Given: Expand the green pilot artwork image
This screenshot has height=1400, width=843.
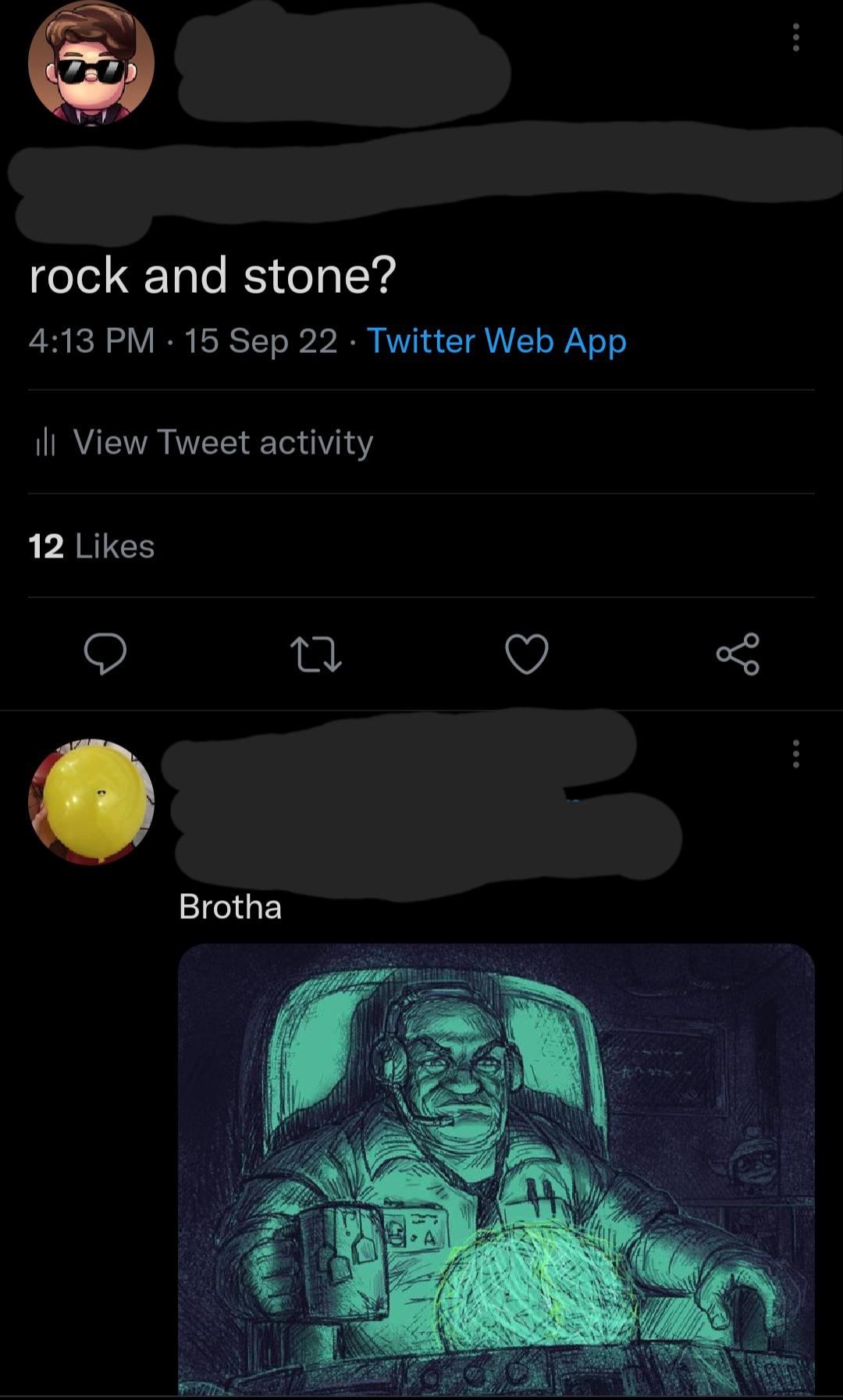Looking at the screenshot, I should tap(496, 1167).
